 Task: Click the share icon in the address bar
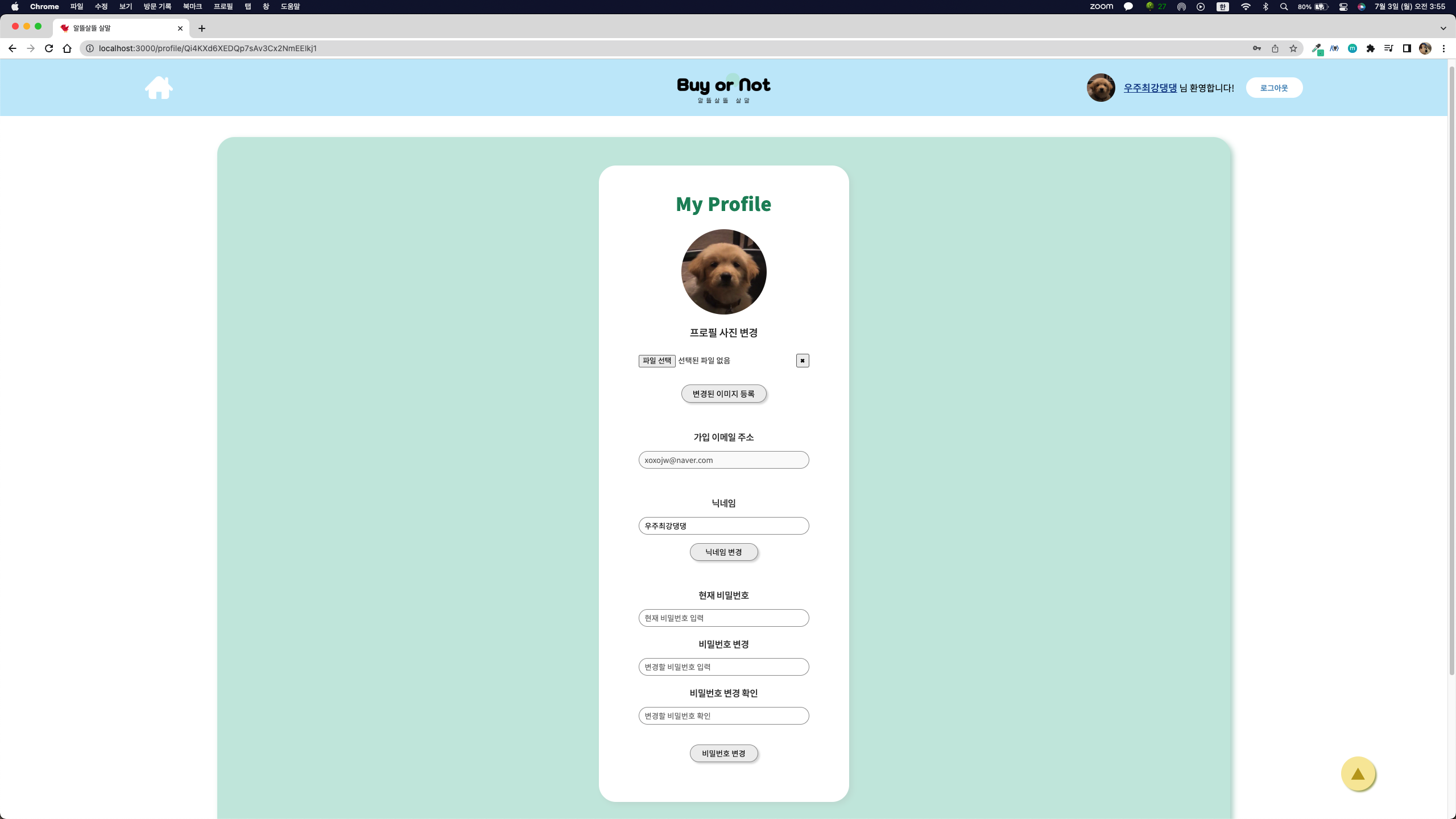click(x=1275, y=48)
